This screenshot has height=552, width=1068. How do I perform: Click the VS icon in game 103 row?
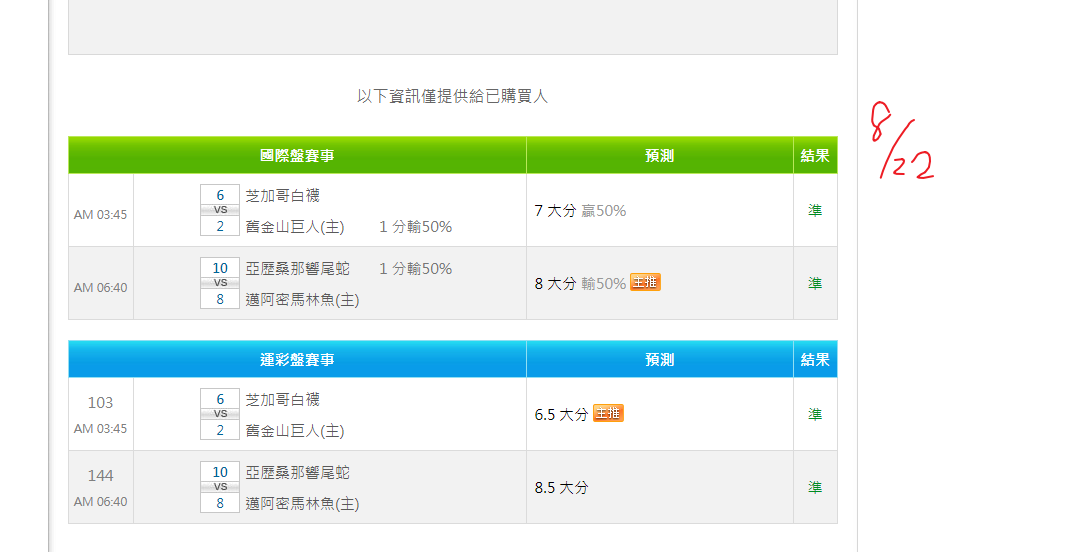pos(220,414)
